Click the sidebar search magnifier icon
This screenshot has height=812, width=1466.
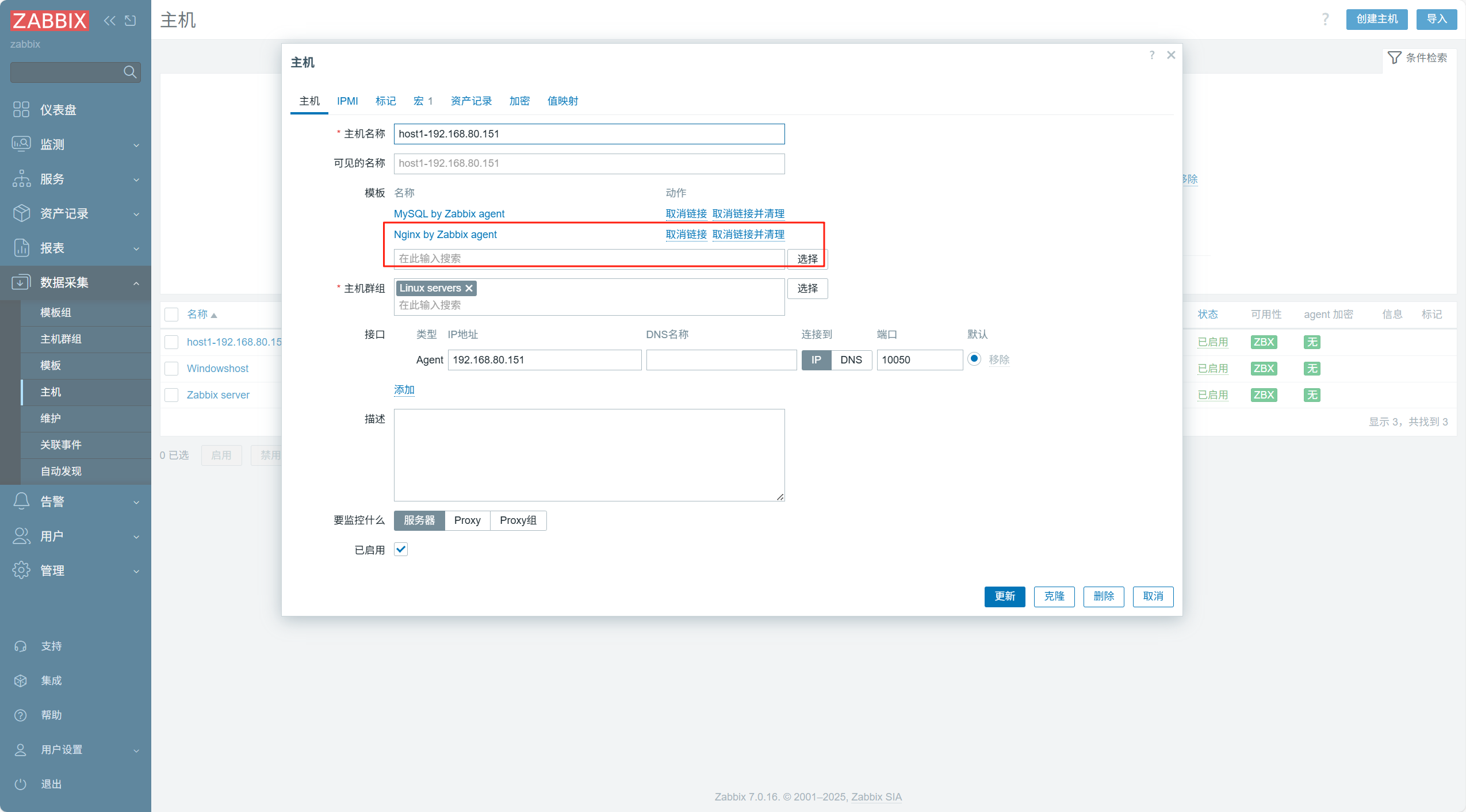130,72
